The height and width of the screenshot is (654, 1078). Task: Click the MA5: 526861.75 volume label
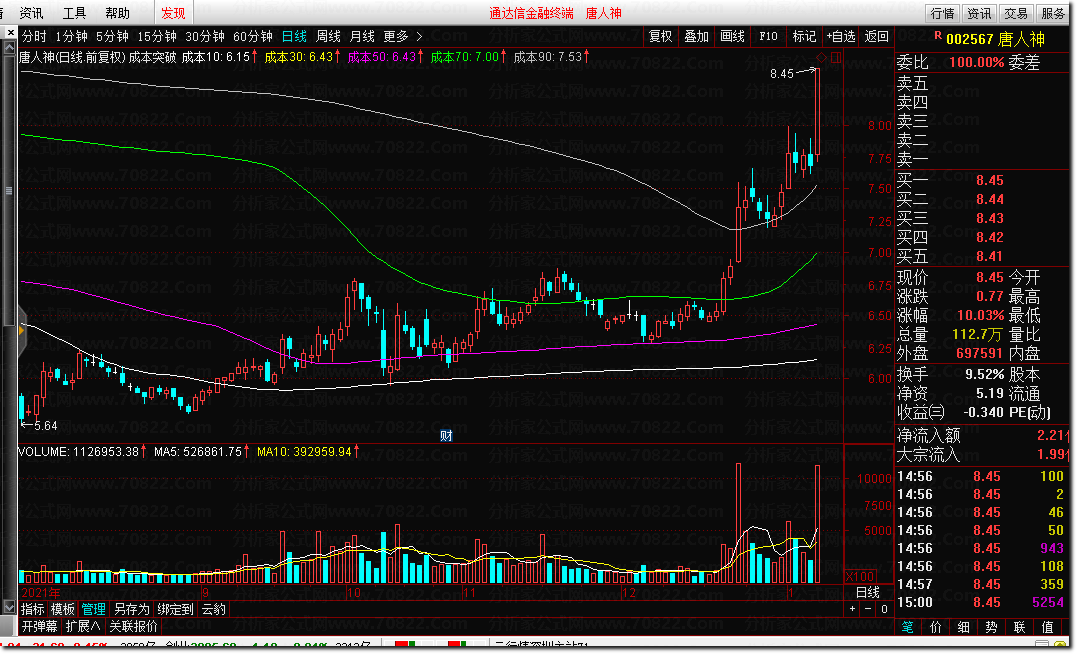click(201, 452)
